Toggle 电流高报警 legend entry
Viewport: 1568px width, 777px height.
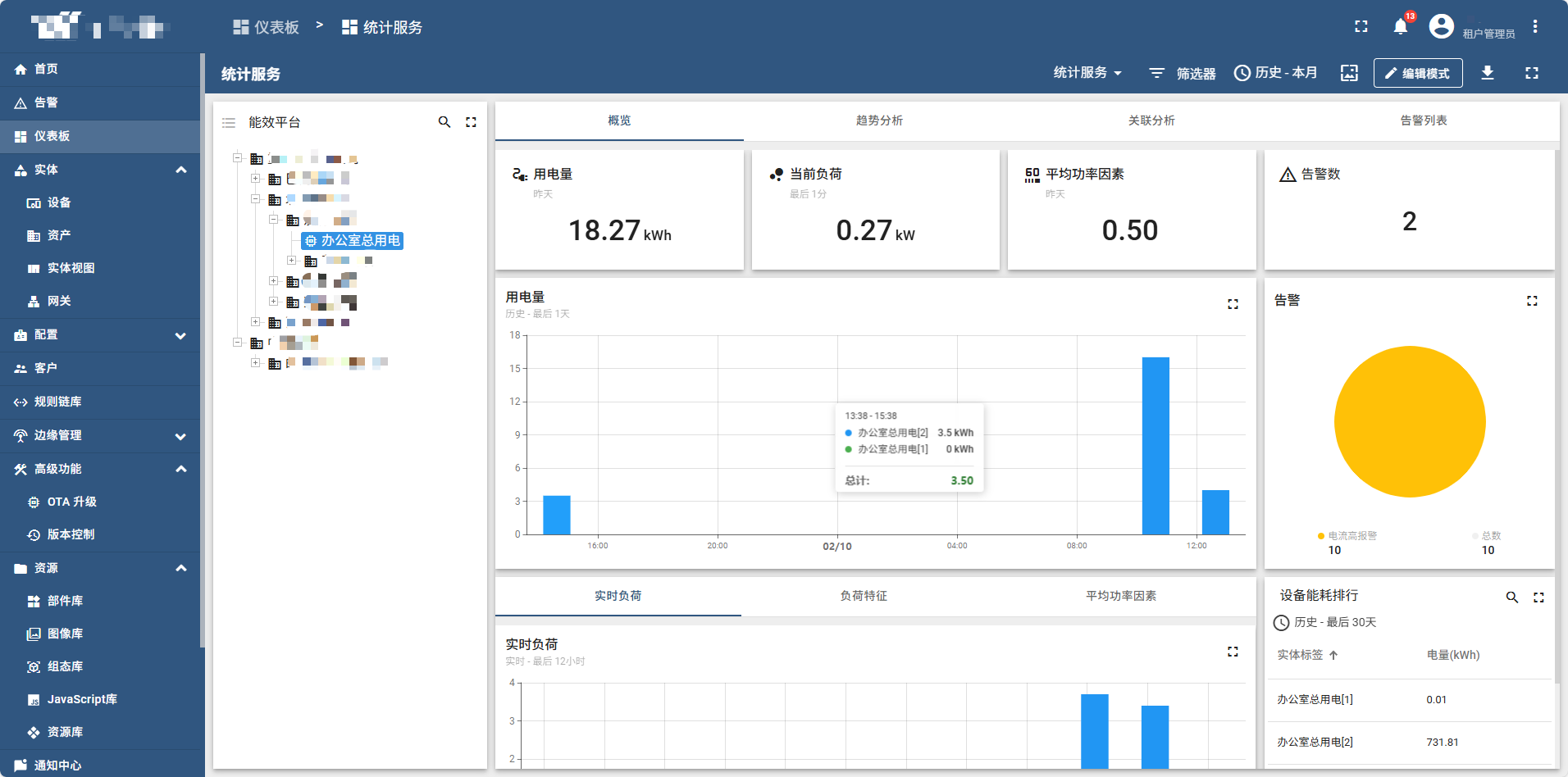pyautogui.click(x=1347, y=536)
